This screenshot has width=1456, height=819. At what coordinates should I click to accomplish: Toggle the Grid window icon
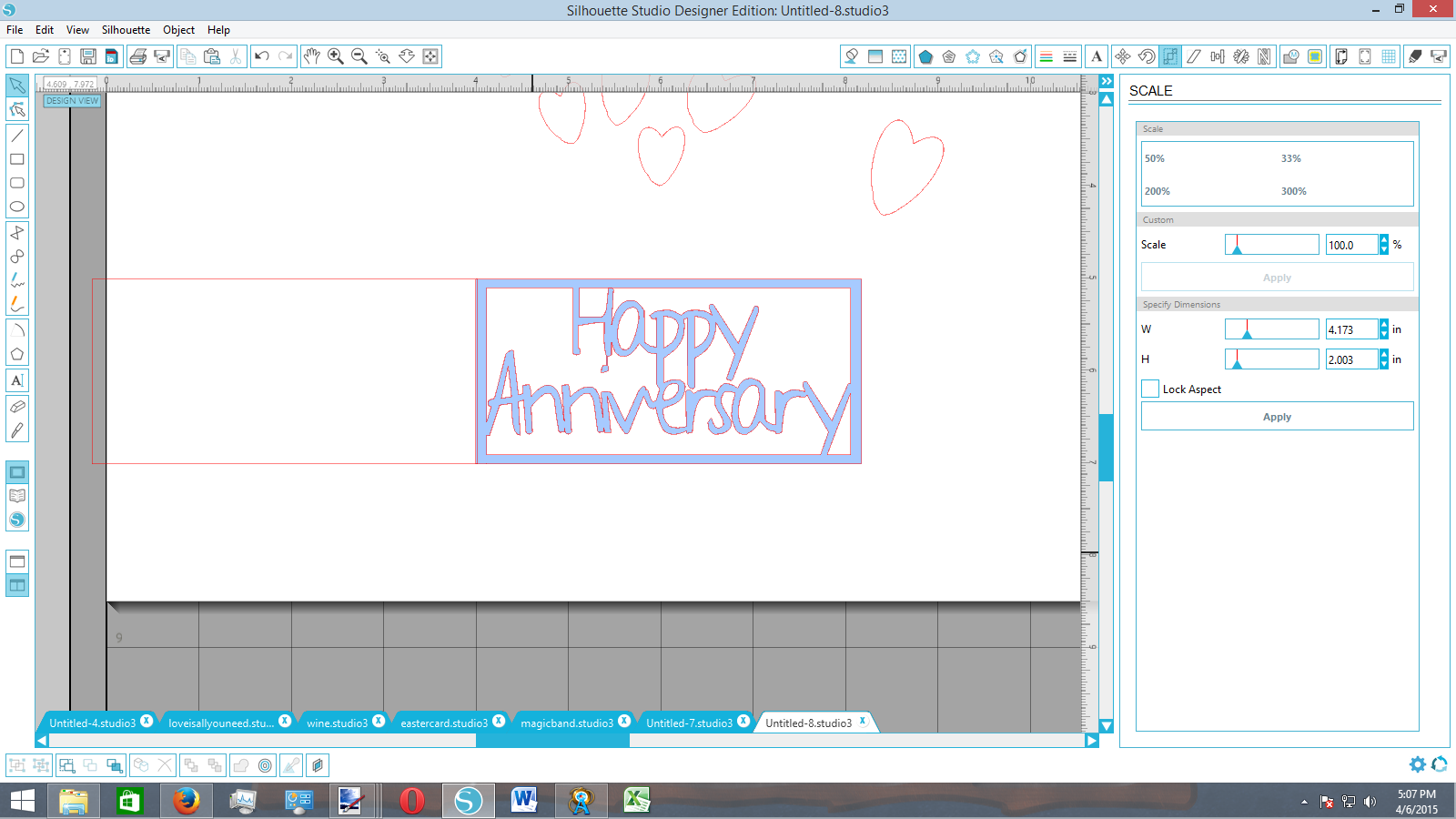tap(1389, 56)
